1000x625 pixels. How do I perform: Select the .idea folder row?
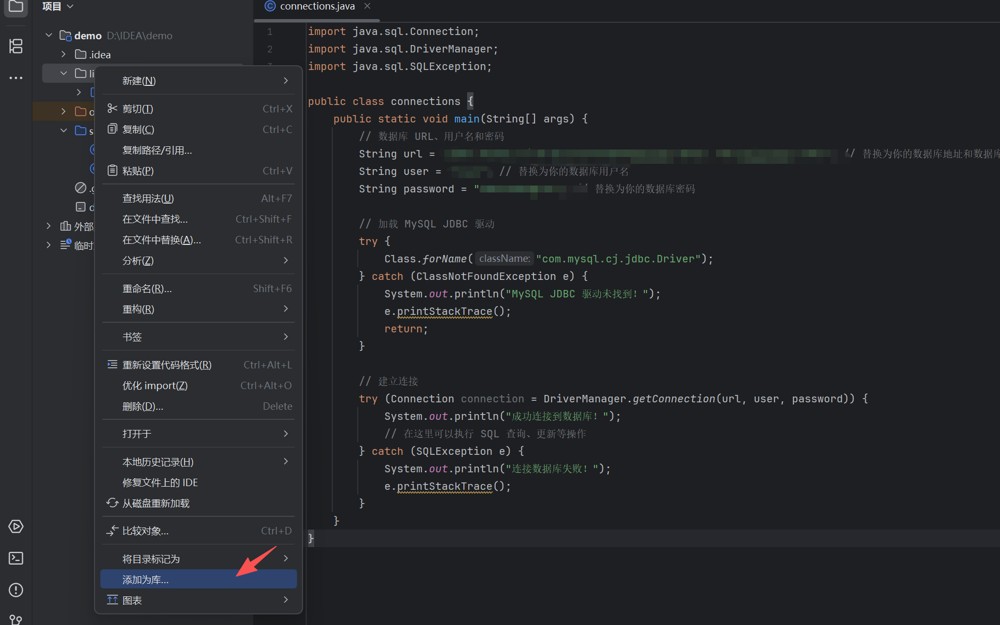143,54
